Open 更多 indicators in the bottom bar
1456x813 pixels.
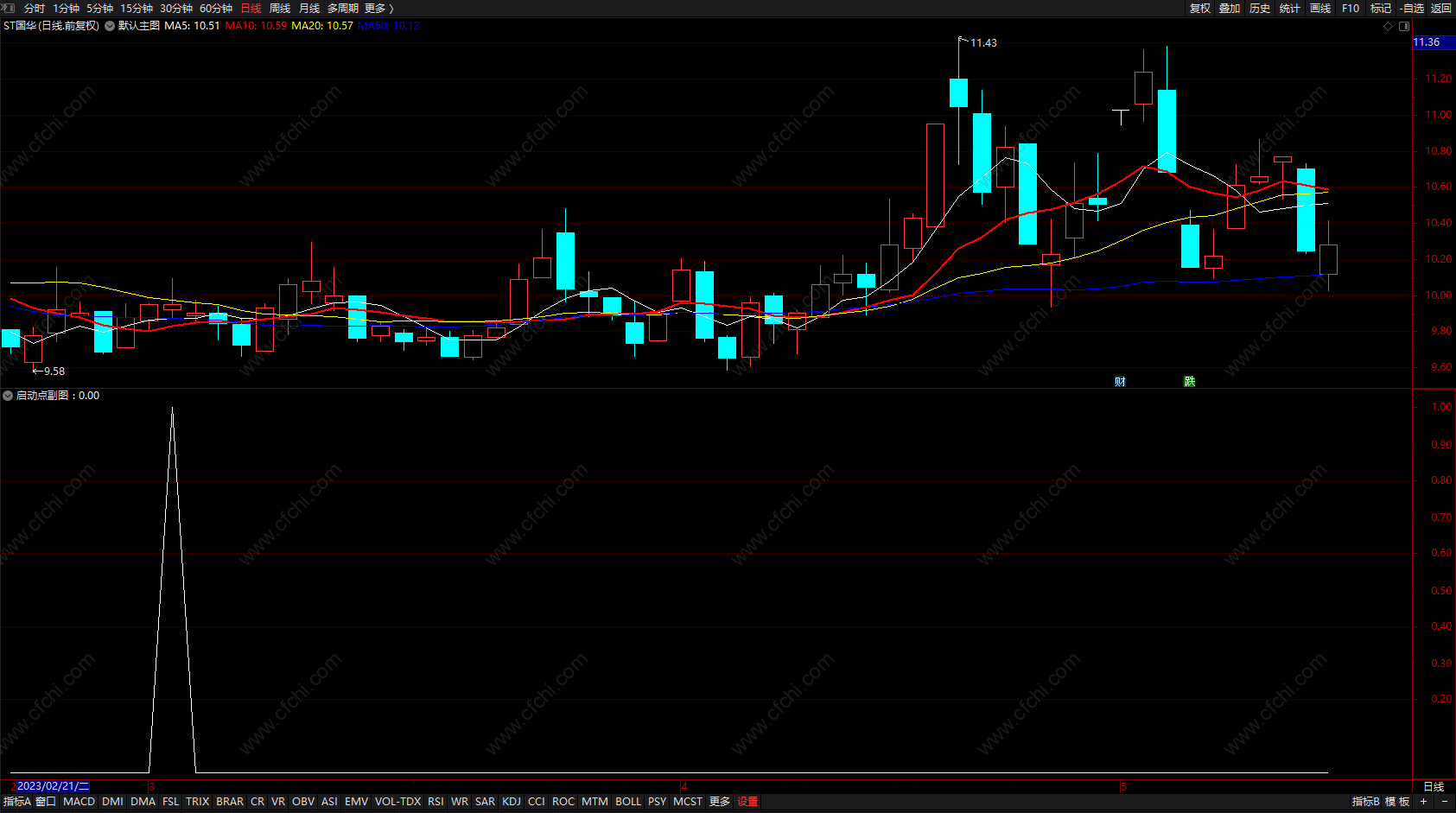(x=720, y=802)
